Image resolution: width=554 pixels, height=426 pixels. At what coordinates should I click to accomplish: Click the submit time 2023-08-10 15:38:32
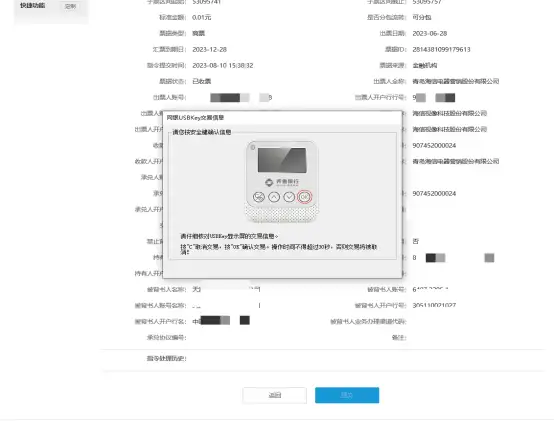click(223, 65)
